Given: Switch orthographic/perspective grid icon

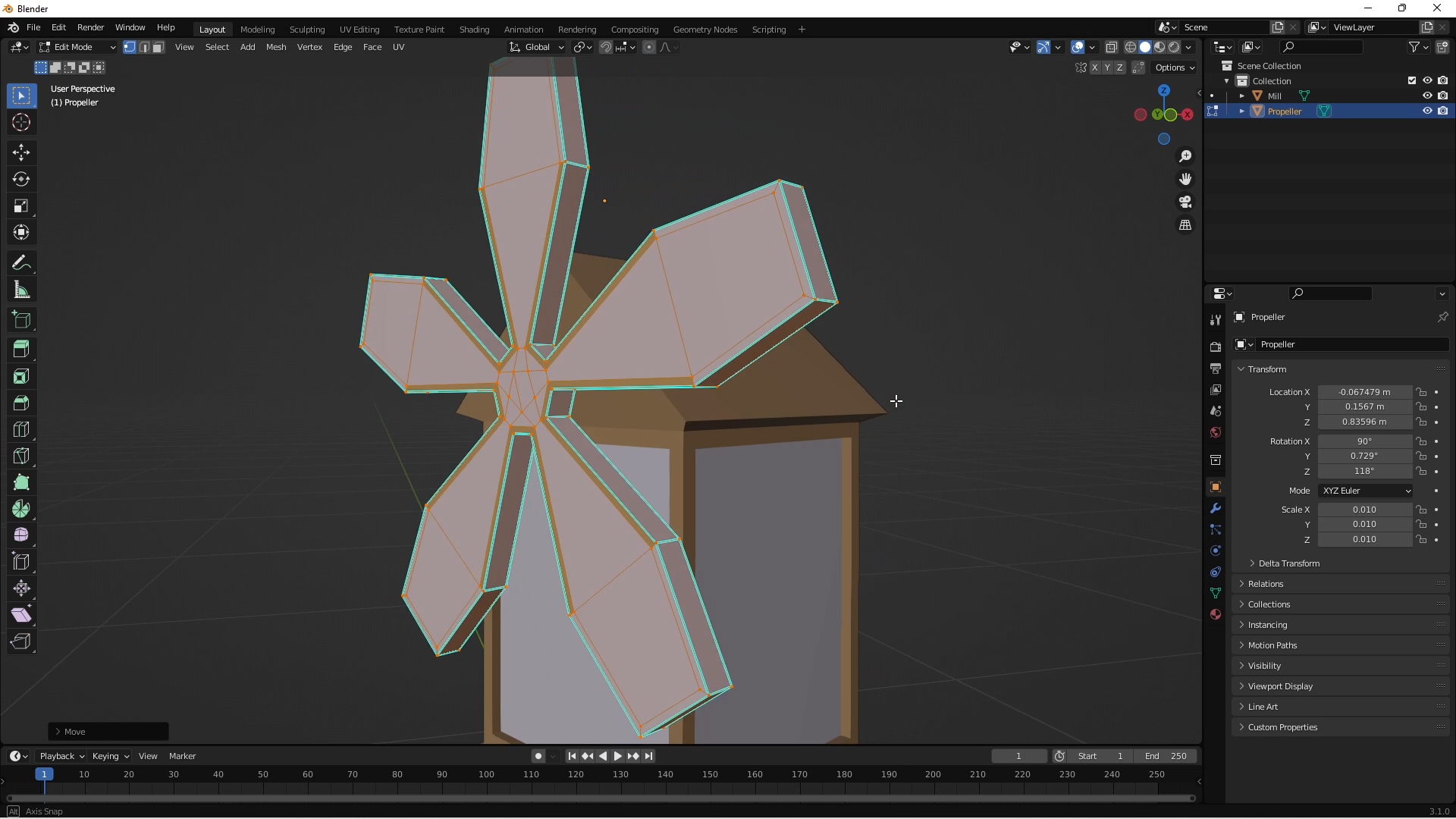Looking at the screenshot, I should [x=1185, y=225].
